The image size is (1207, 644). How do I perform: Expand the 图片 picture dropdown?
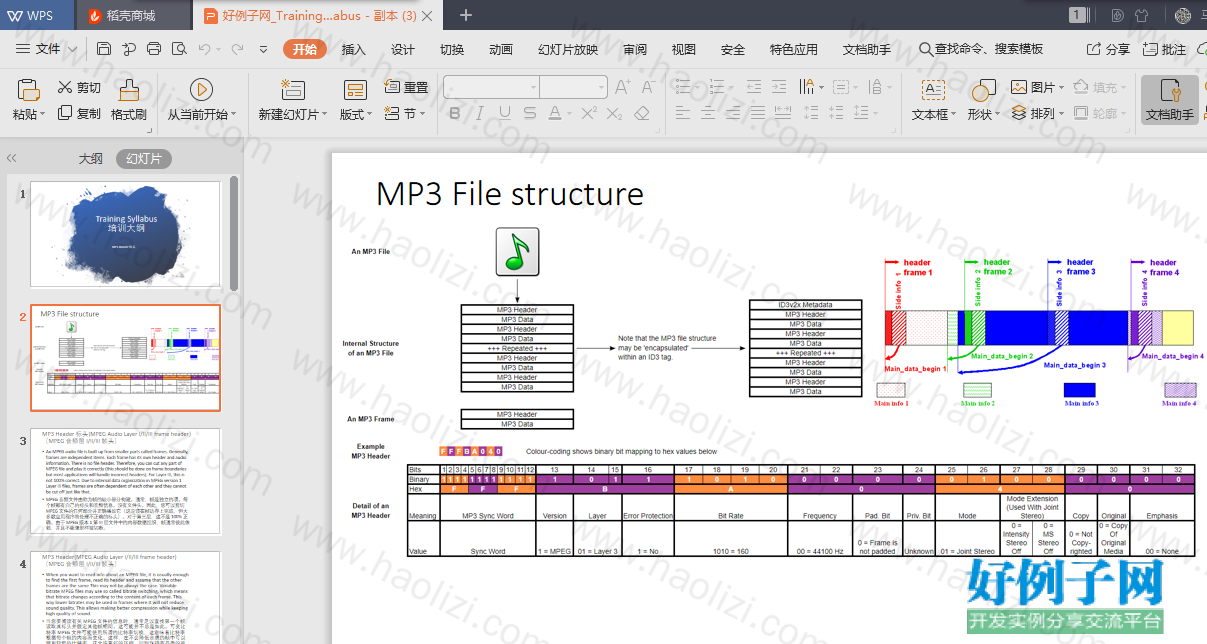[1061, 88]
